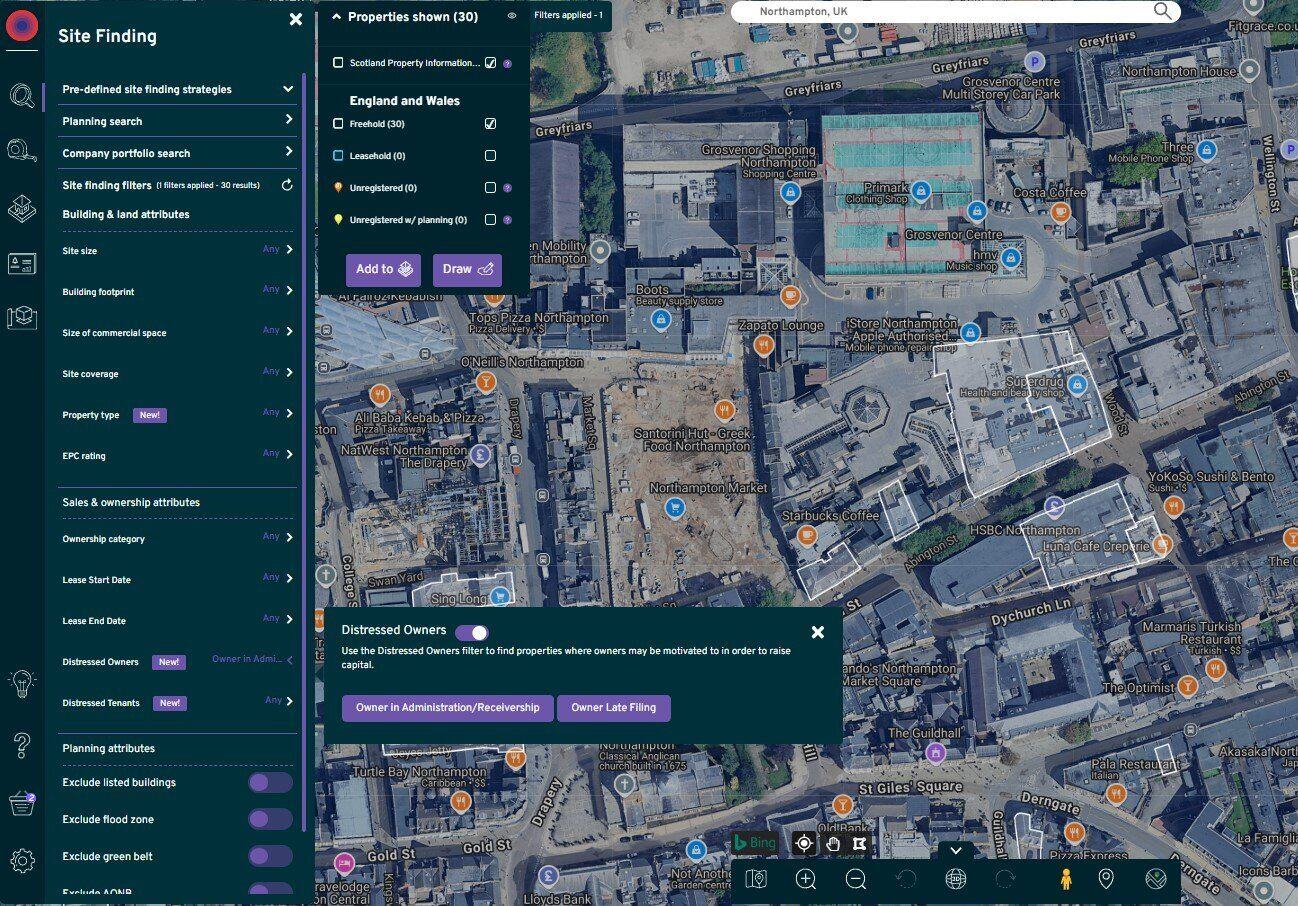Click Owner Late Filing button

pyautogui.click(x=613, y=708)
